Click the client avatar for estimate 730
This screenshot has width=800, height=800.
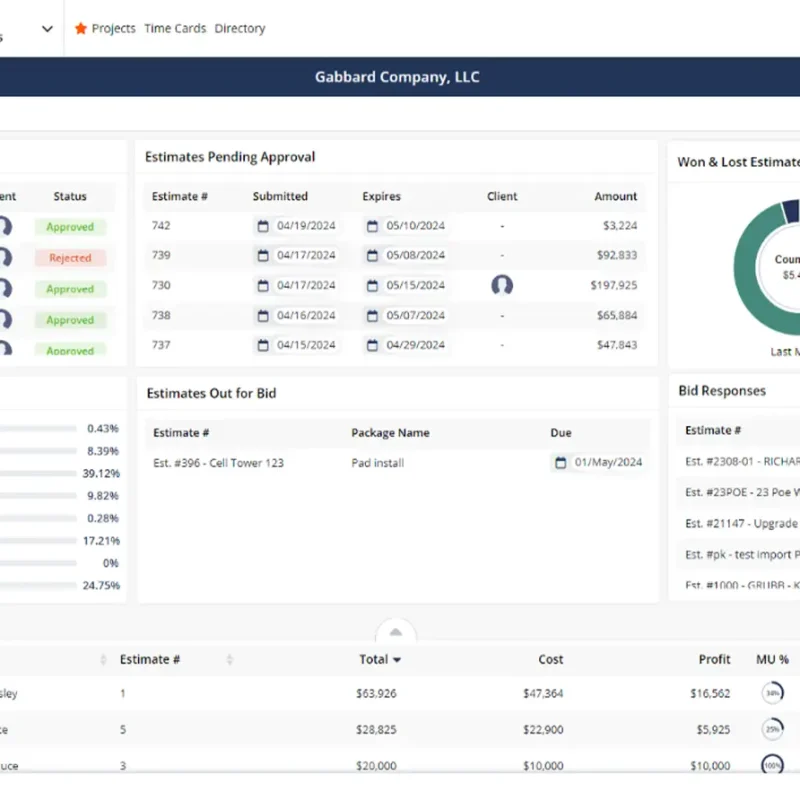502,285
